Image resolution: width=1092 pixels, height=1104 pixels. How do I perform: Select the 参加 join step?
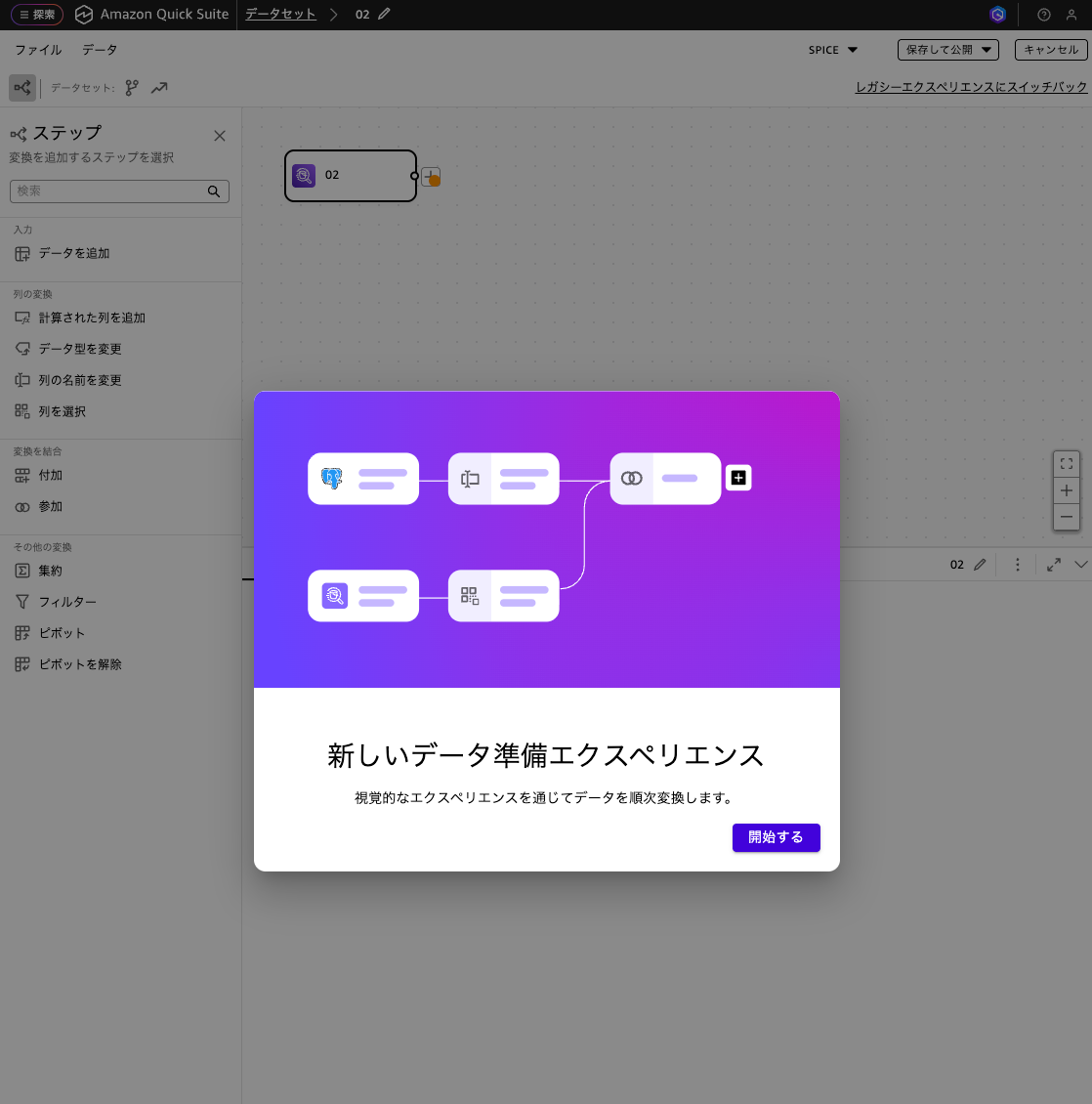51,507
